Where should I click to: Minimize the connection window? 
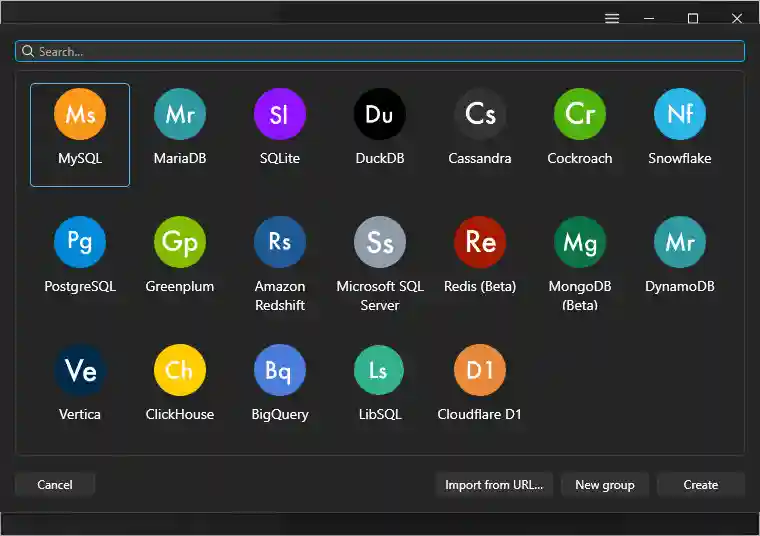click(x=649, y=18)
